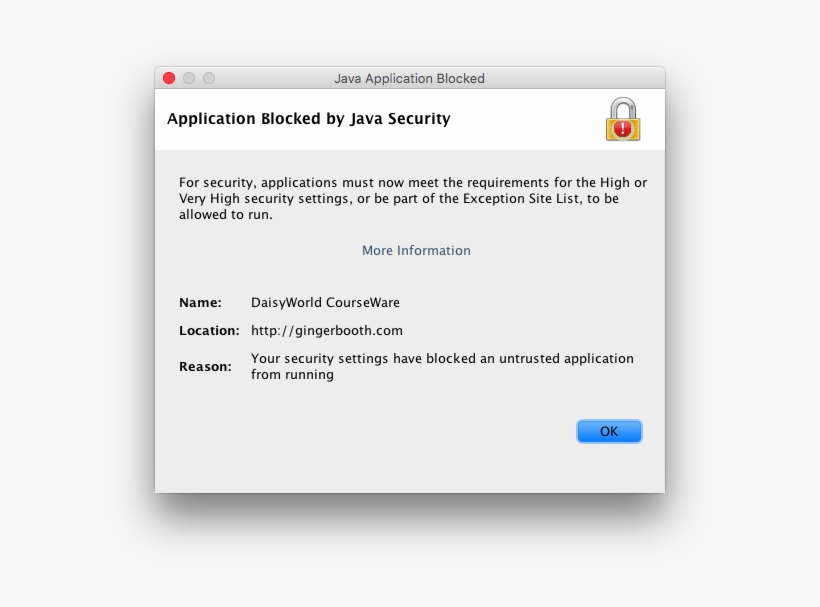
Task: Click the Location field label
Action: [x=209, y=330]
